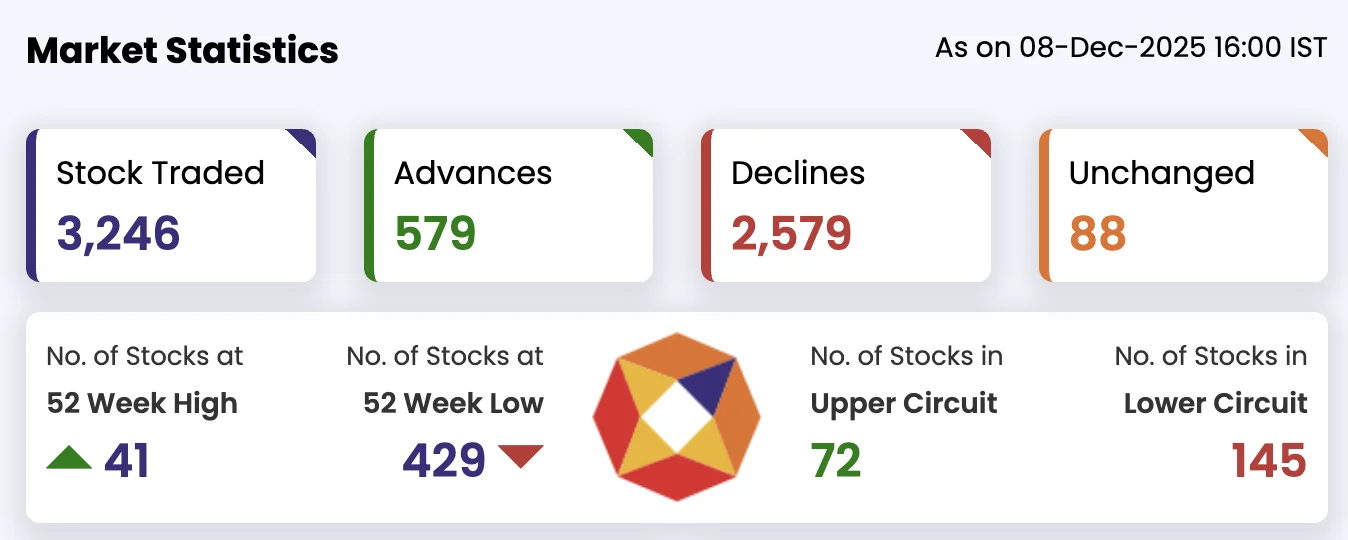Click the 2,579 declines count
1348x540 pixels.
[x=791, y=233]
